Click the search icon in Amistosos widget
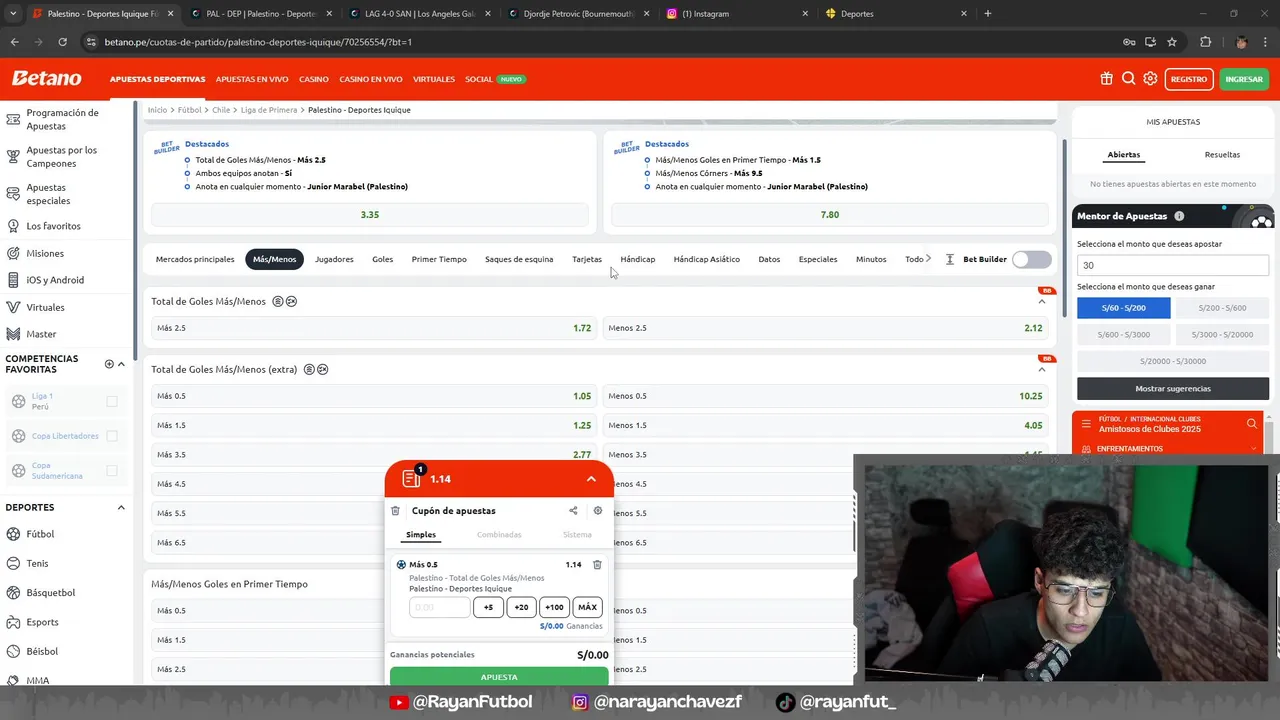The width and height of the screenshot is (1280, 720). click(1252, 424)
